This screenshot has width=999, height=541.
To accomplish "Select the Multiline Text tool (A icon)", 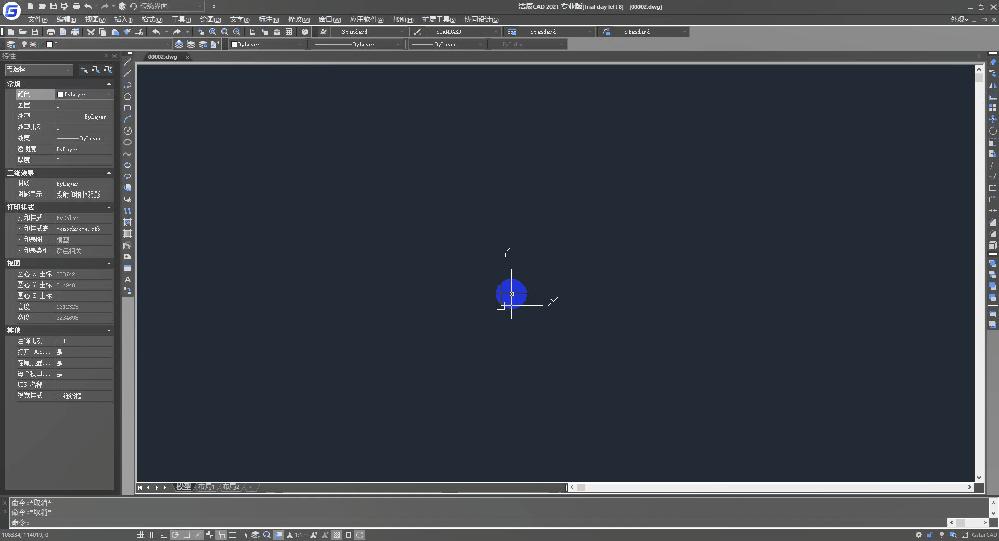I will (127, 279).
